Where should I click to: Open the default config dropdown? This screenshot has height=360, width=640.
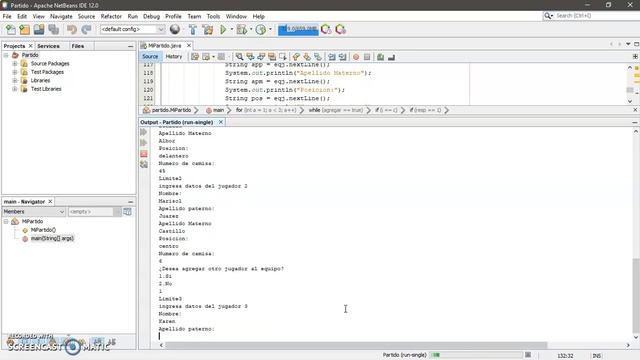tap(161, 29)
